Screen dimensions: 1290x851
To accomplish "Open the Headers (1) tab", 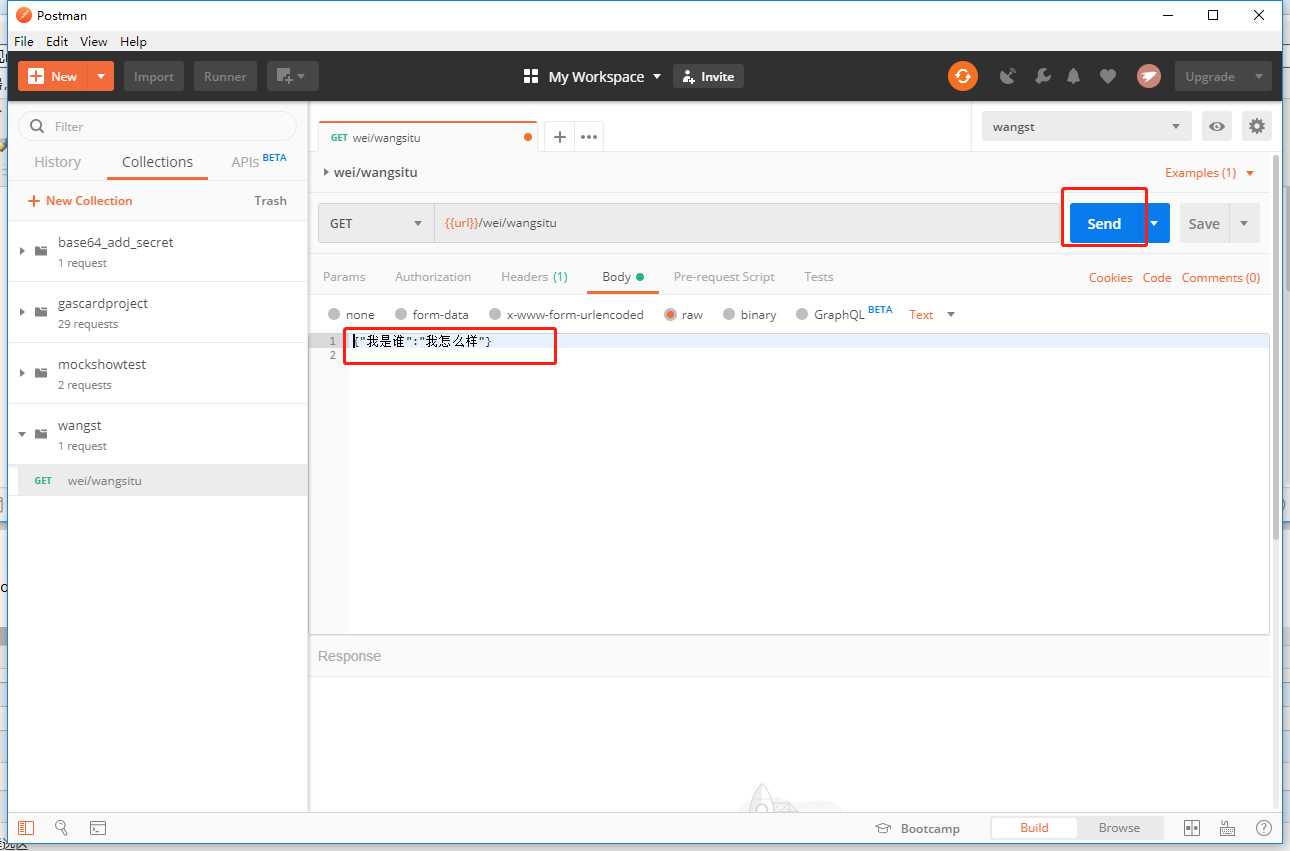I will coord(534,277).
